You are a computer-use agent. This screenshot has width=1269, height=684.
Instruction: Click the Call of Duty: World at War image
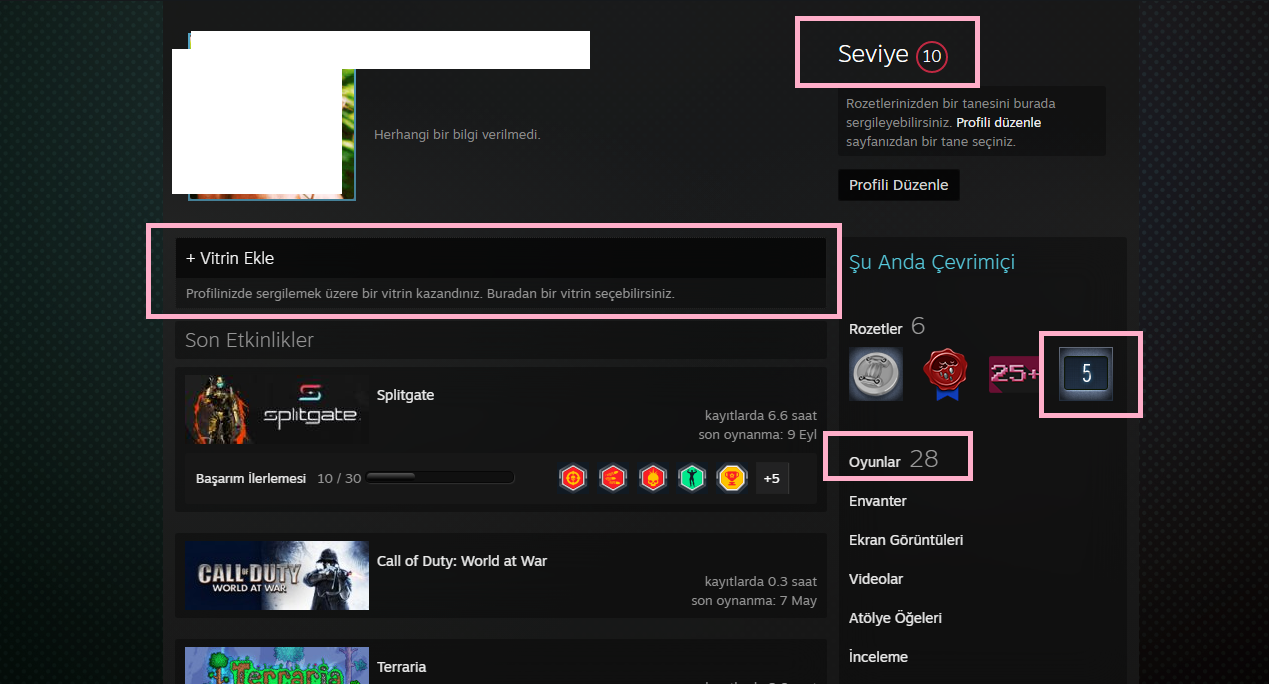point(277,576)
